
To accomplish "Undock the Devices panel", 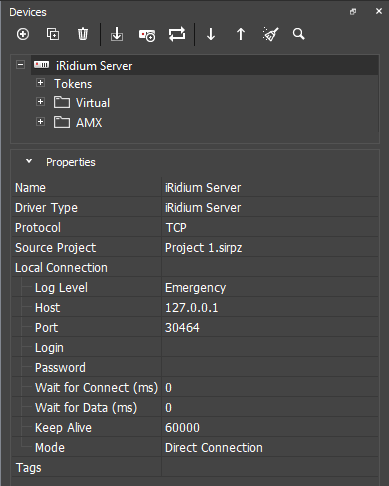I will click(353, 12).
